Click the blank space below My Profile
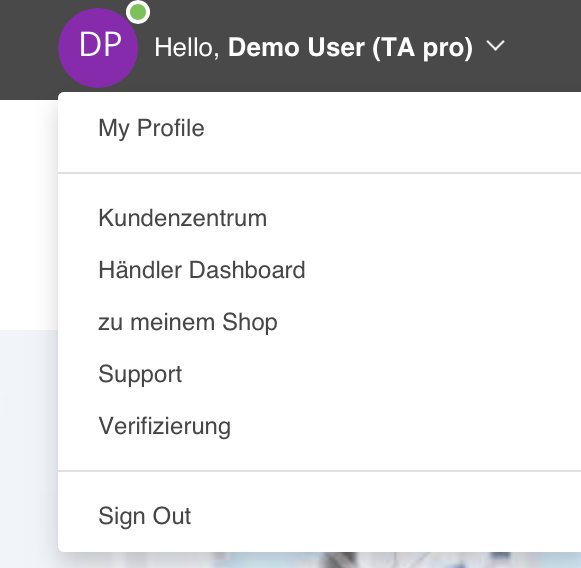The image size is (581, 568). tap(319, 157)
